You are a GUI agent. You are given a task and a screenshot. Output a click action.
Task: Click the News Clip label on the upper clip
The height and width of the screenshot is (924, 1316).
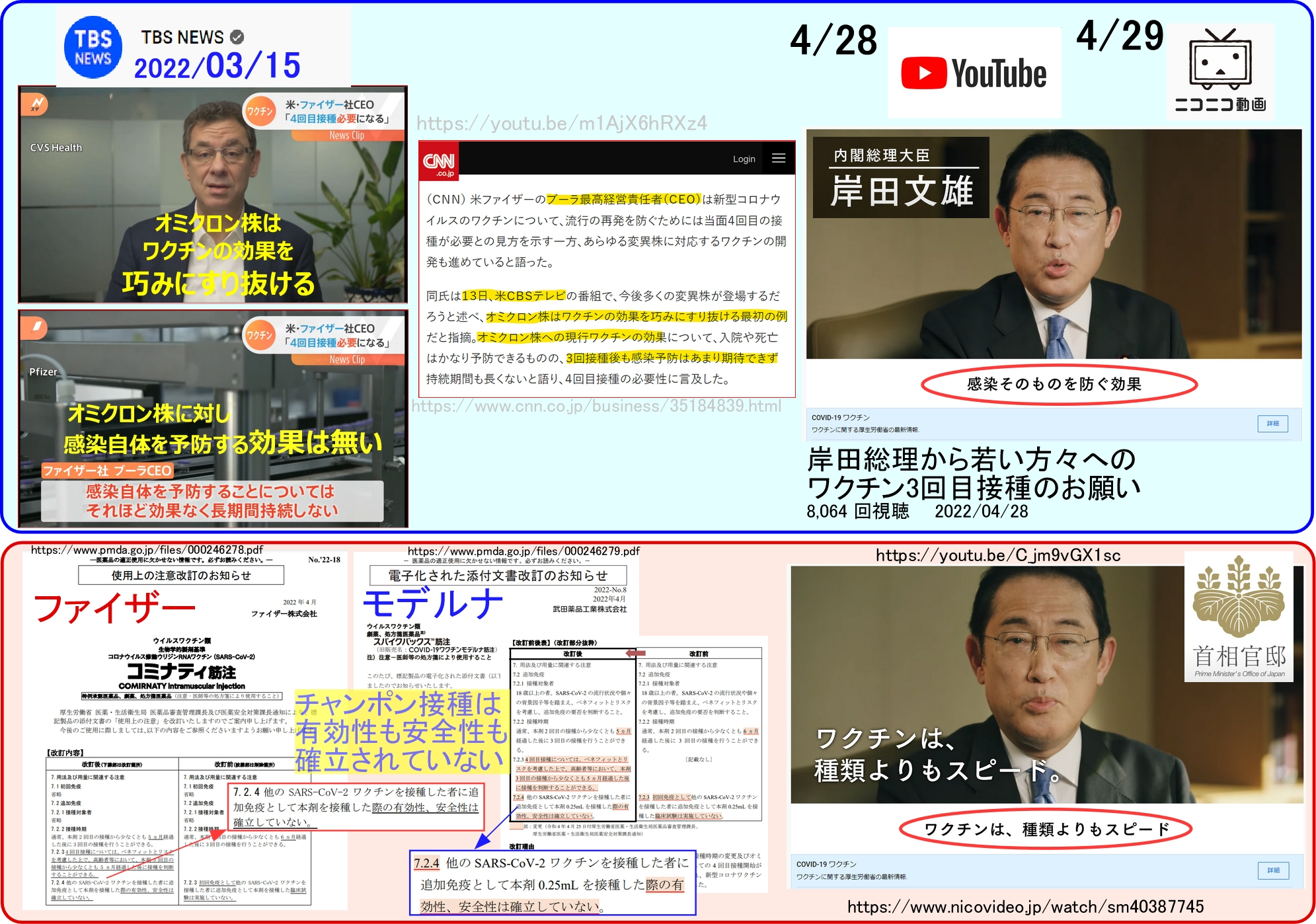point(347,135)
